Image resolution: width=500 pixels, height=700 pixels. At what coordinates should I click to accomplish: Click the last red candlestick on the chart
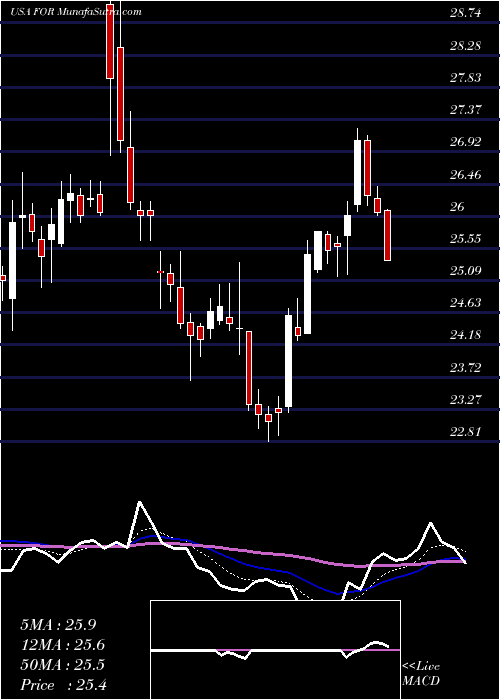[388, 235]
